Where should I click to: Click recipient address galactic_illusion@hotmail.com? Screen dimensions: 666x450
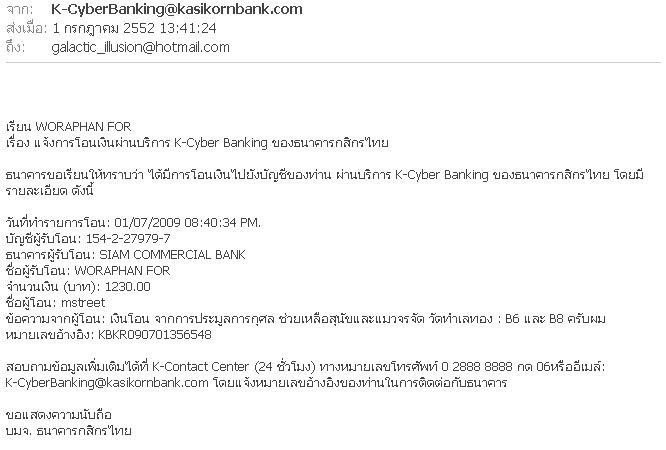pyautogui.click(x=141, y=47)
